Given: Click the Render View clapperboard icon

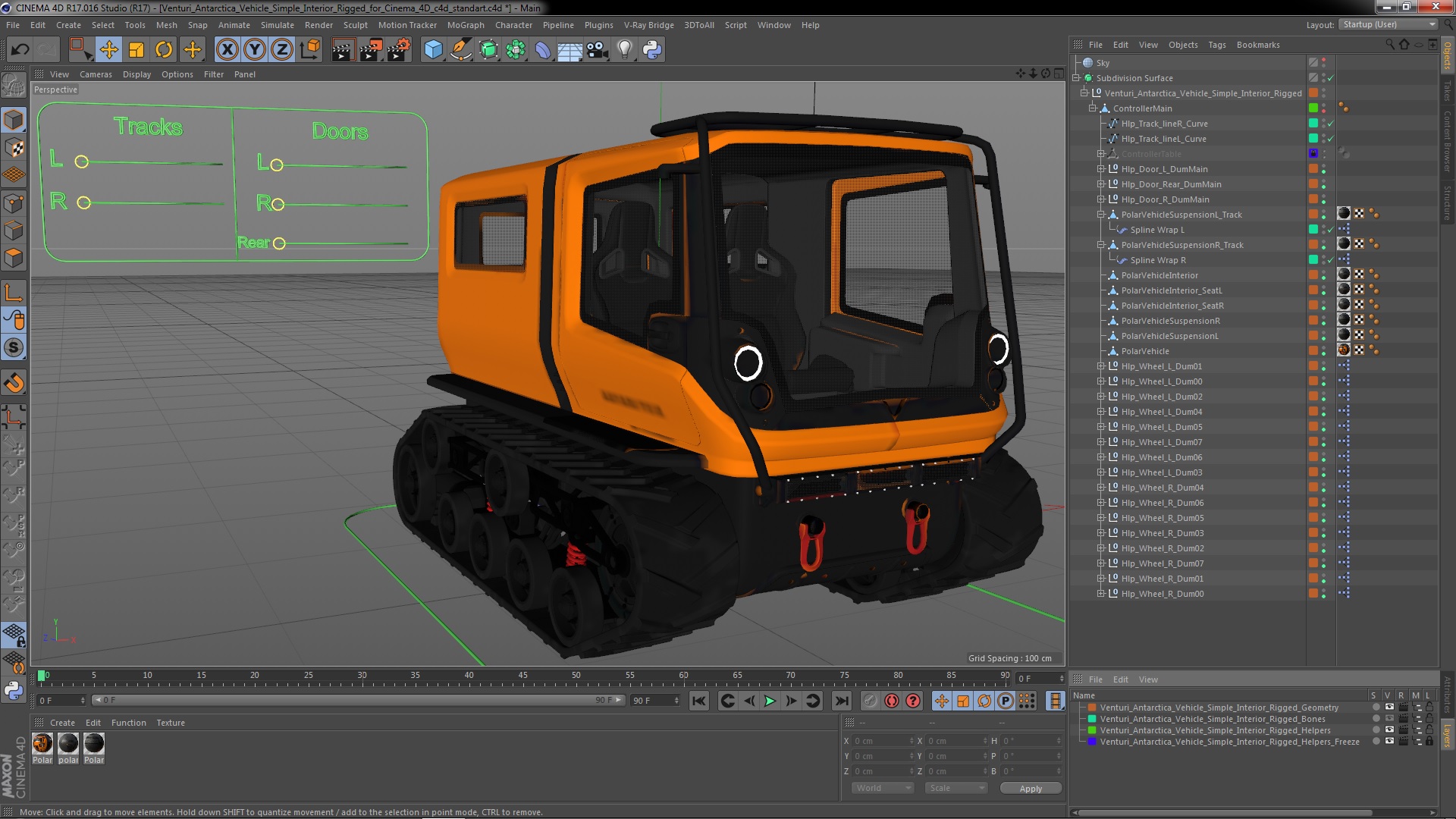Looking at the screenshot, I should (x=343, y=50).
